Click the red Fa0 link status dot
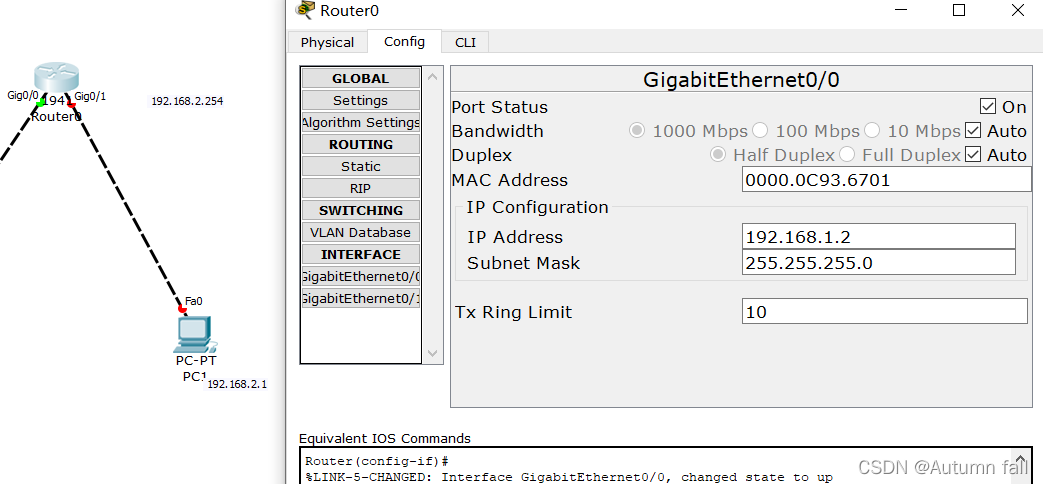Image resolution: width=1043 pixels, height=484 pixels. (182, 309)
